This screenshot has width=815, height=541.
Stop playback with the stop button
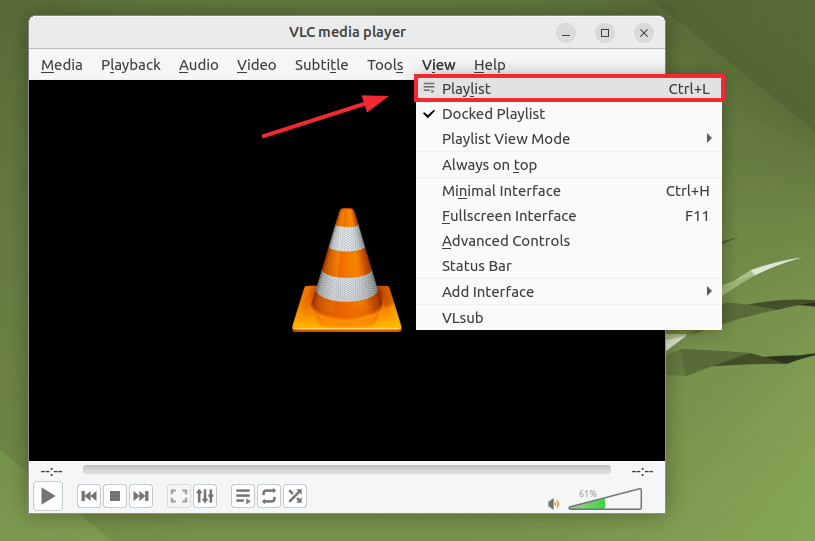(115, 496)
